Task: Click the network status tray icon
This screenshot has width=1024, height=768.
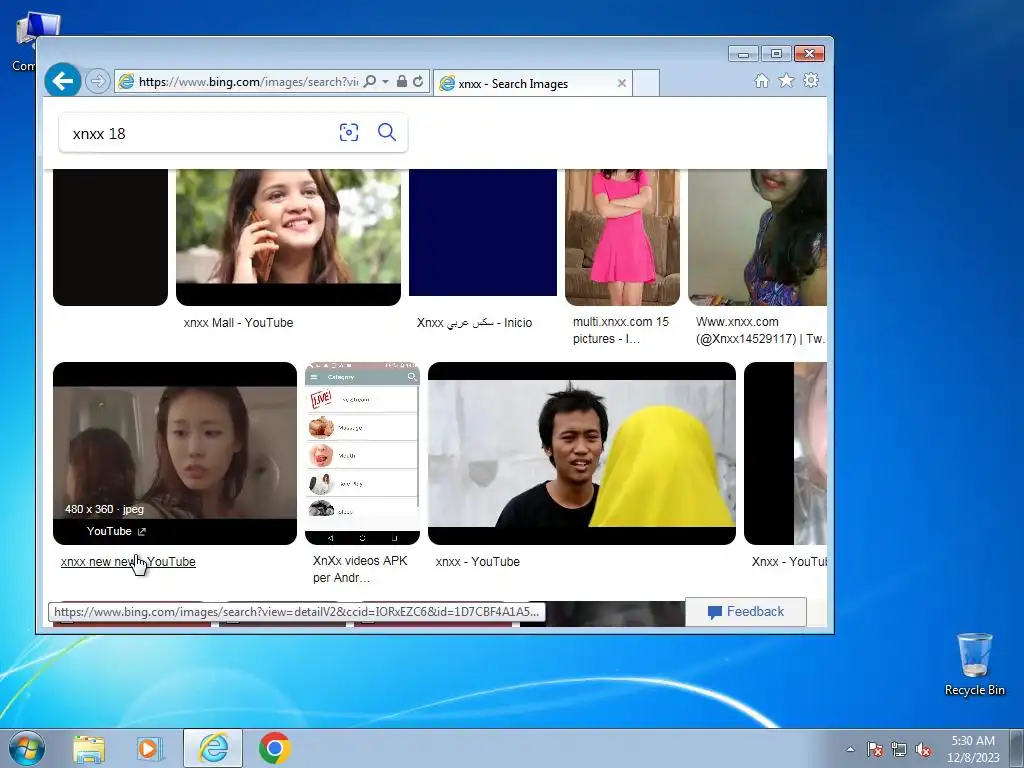Action: pos(899,749)
